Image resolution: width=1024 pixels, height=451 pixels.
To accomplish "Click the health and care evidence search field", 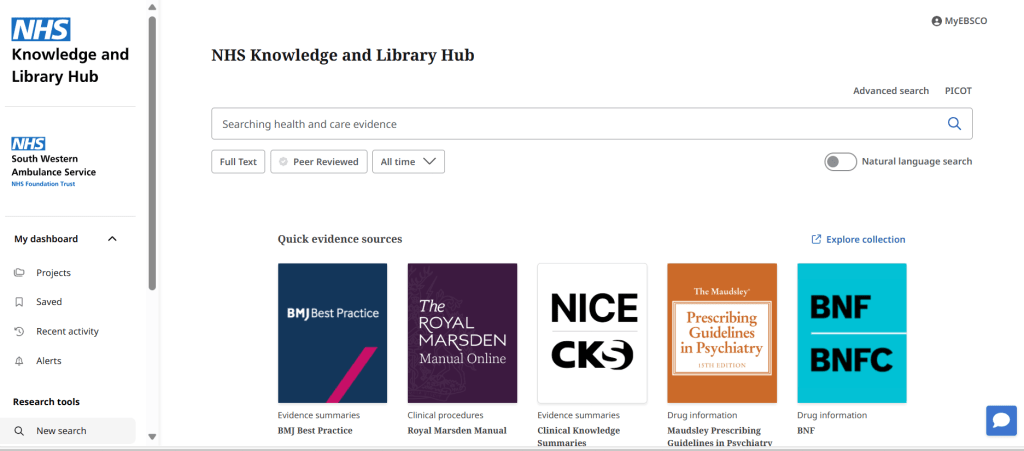I will tap(570, 124).
